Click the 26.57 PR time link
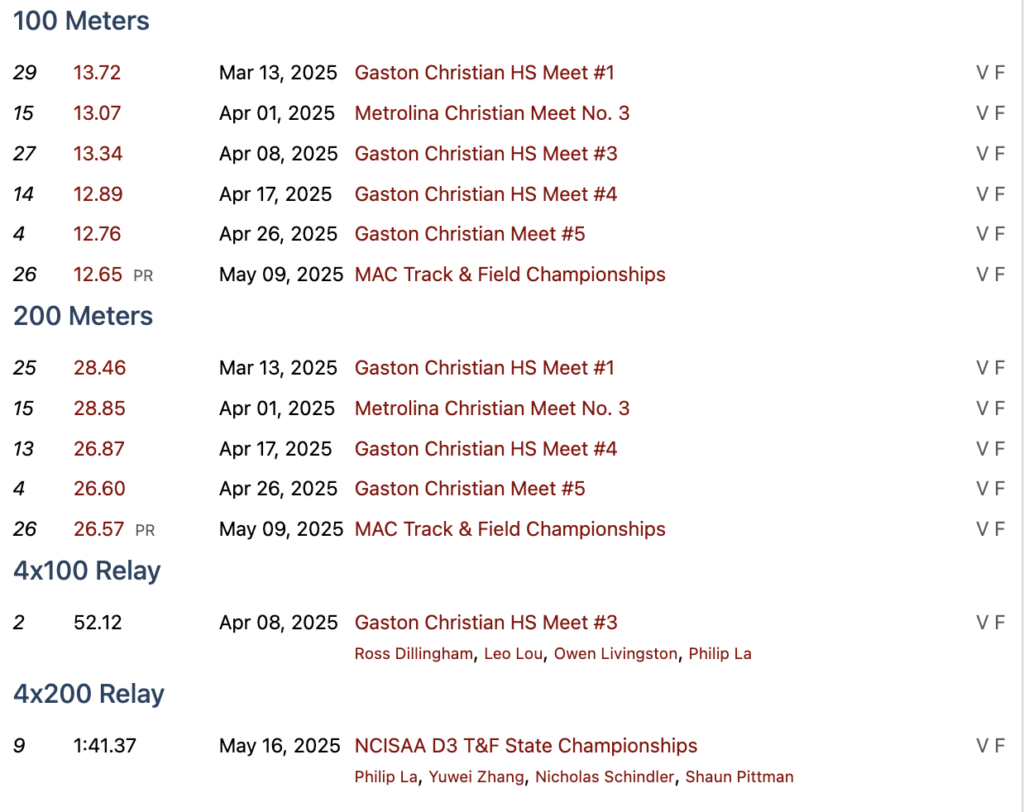The width and height of the screenshot is (1024, 812). point(99,529)
